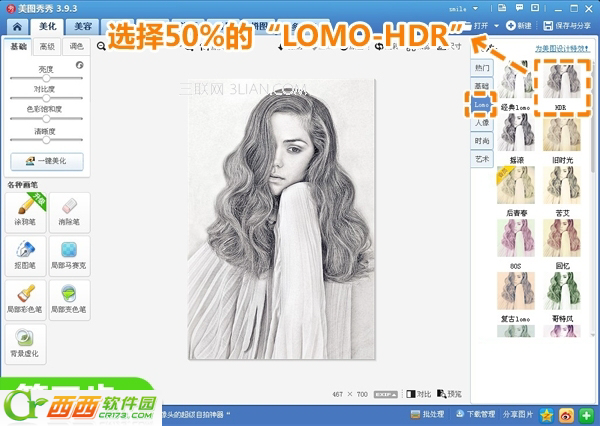Open the smile account dropdown arrow
The width and height of the screenshot is (600, 426).
tap(475, 8)
